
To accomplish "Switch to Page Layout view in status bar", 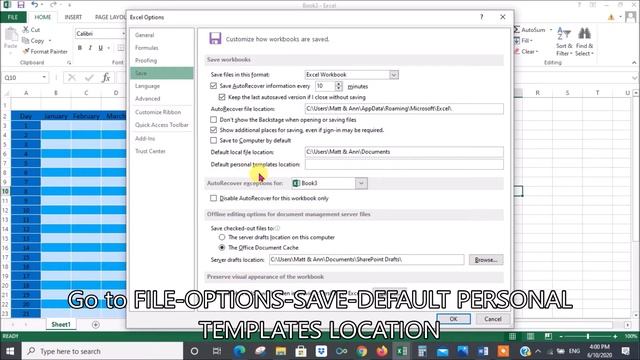I will pos(530,336).
